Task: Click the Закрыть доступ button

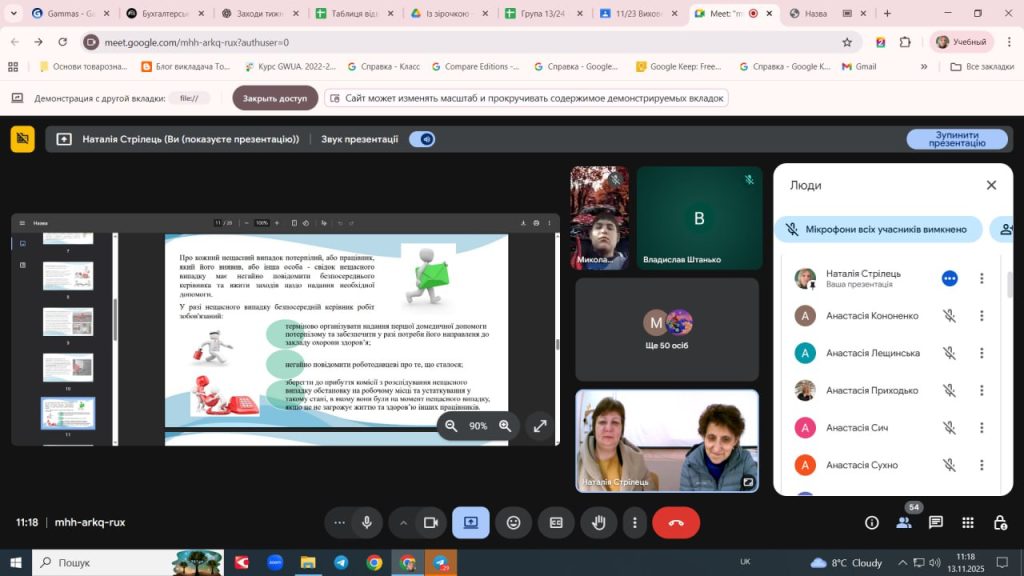Action: pyautogui.click(x=275, y=98)
